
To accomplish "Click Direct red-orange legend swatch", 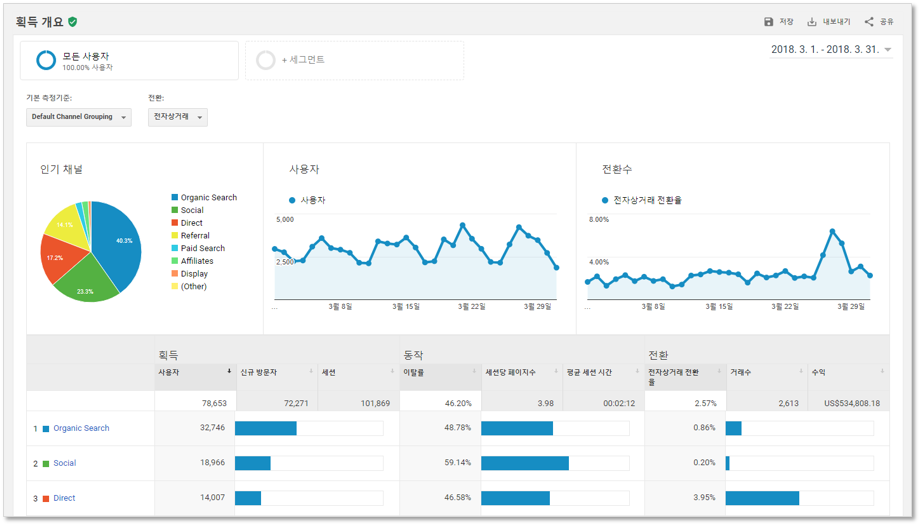I will pos(174,223).
